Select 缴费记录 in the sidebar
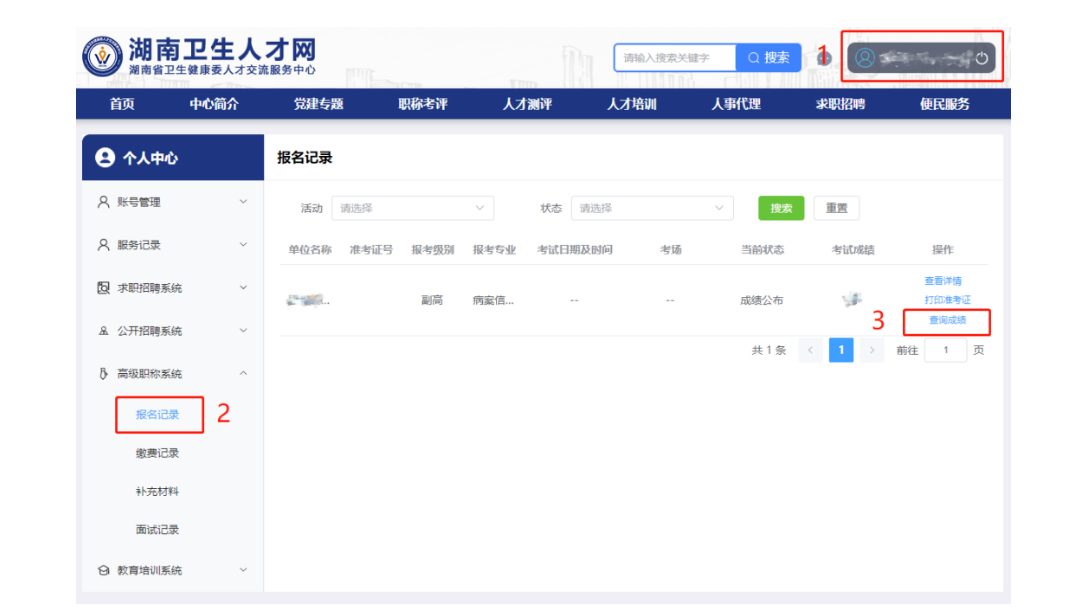 click(157, 453)
